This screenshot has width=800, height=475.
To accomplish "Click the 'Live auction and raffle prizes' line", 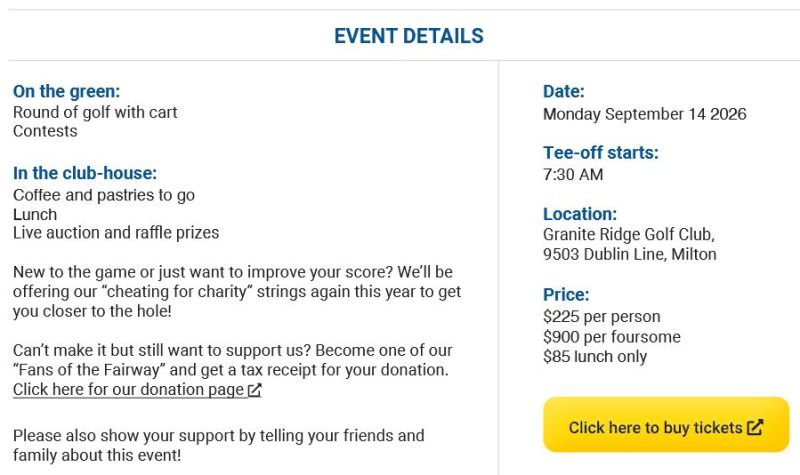I will tap(116, 233).
